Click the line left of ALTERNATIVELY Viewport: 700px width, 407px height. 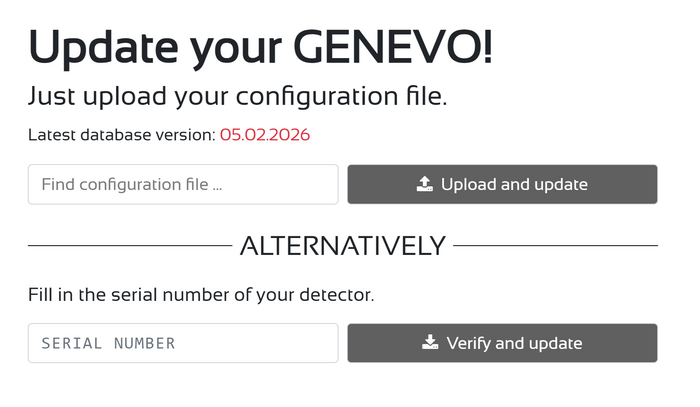129,246
